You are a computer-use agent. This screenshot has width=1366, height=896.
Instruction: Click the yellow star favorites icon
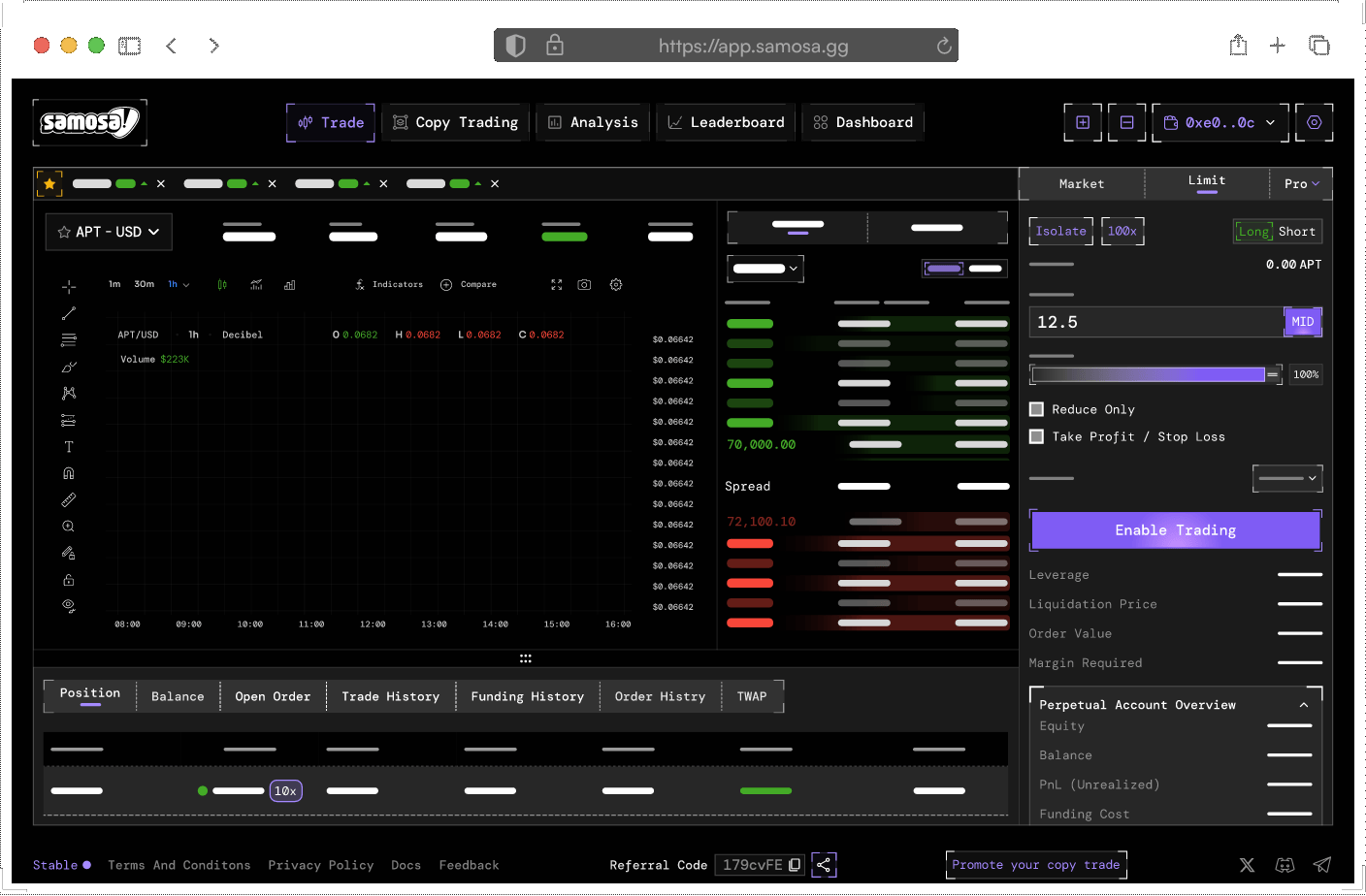coord(49,183)
